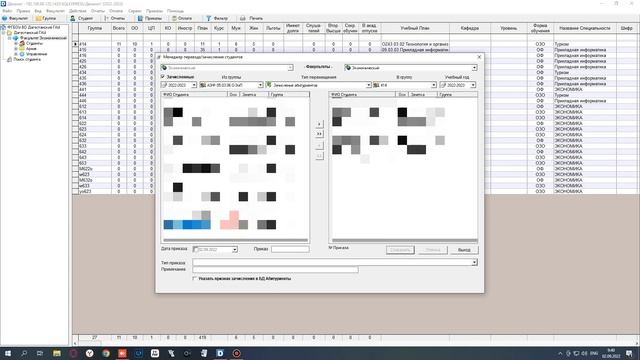This screenshot has height=360, width=640.
Task: Toggle the Дата приказа date checkbox
Action: [196, 249]
